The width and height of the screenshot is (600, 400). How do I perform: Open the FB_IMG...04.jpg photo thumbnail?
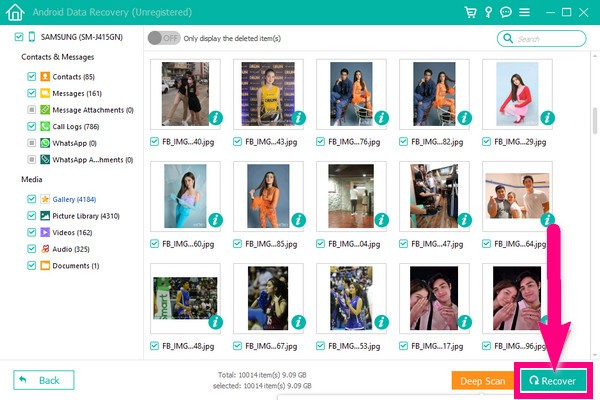point(349,195)
